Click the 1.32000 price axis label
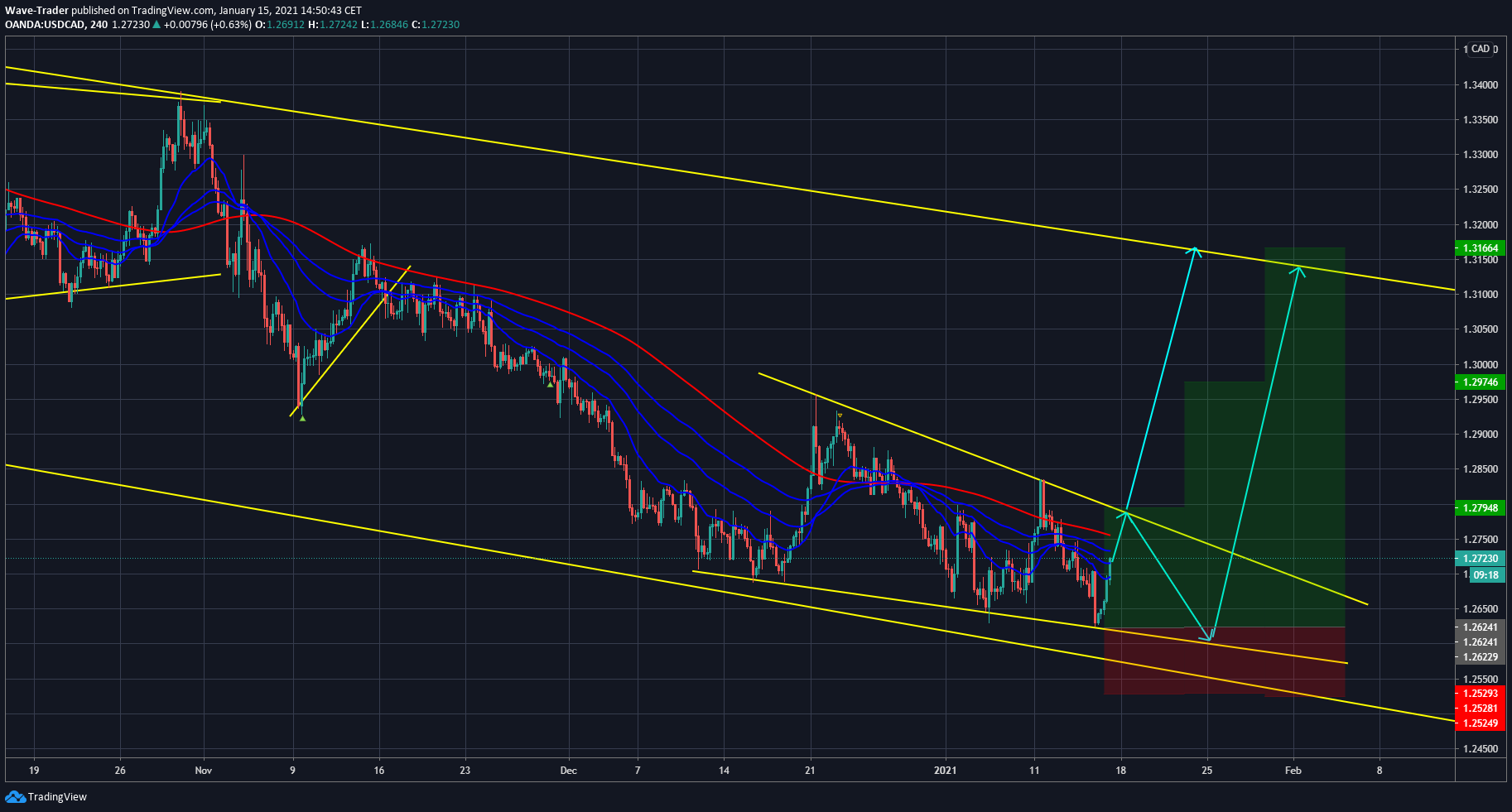Viewport: 1512px width, 812px height. point(1480,225)
